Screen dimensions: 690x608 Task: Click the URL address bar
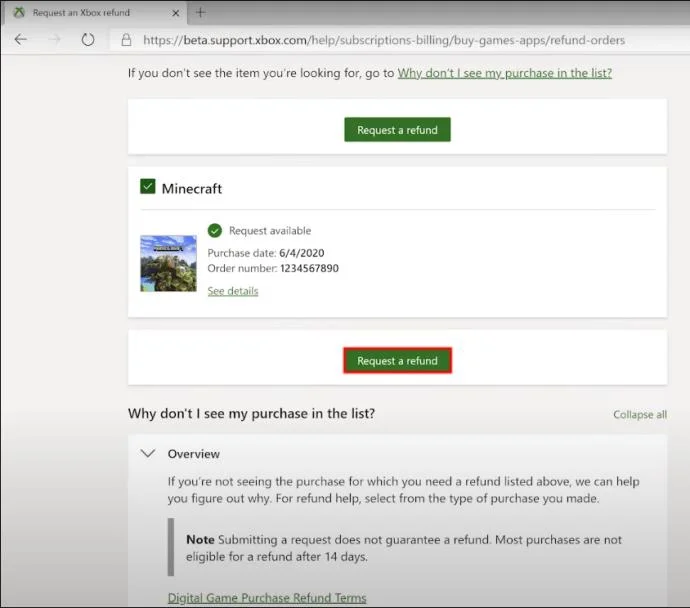click(384, 40)
